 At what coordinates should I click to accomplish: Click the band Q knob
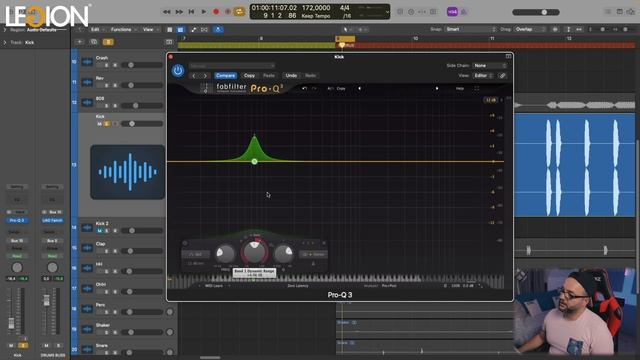284,253
